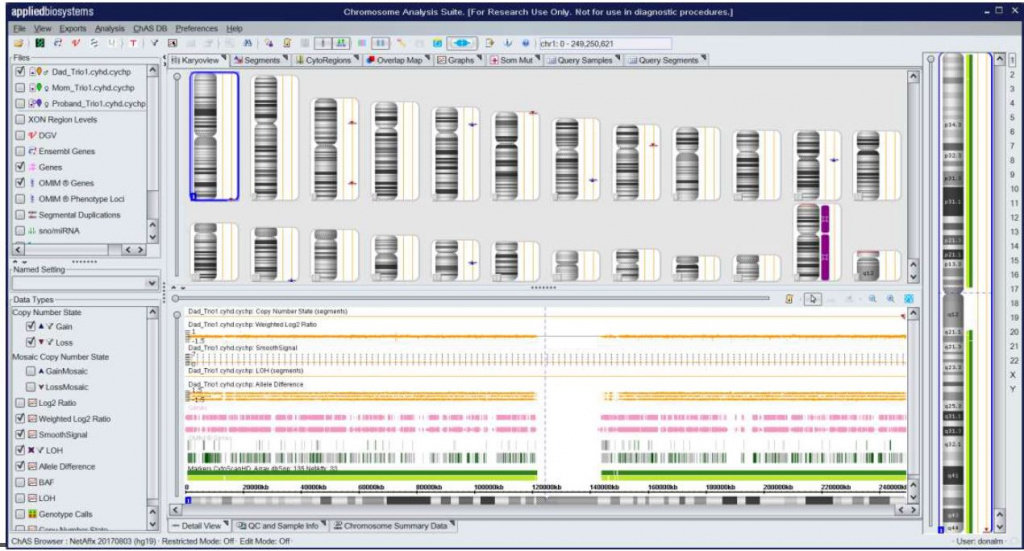This screenshot has height=551, width=1024.
Task: Switch to the CytoRegions tab
Action: [327, 60]
